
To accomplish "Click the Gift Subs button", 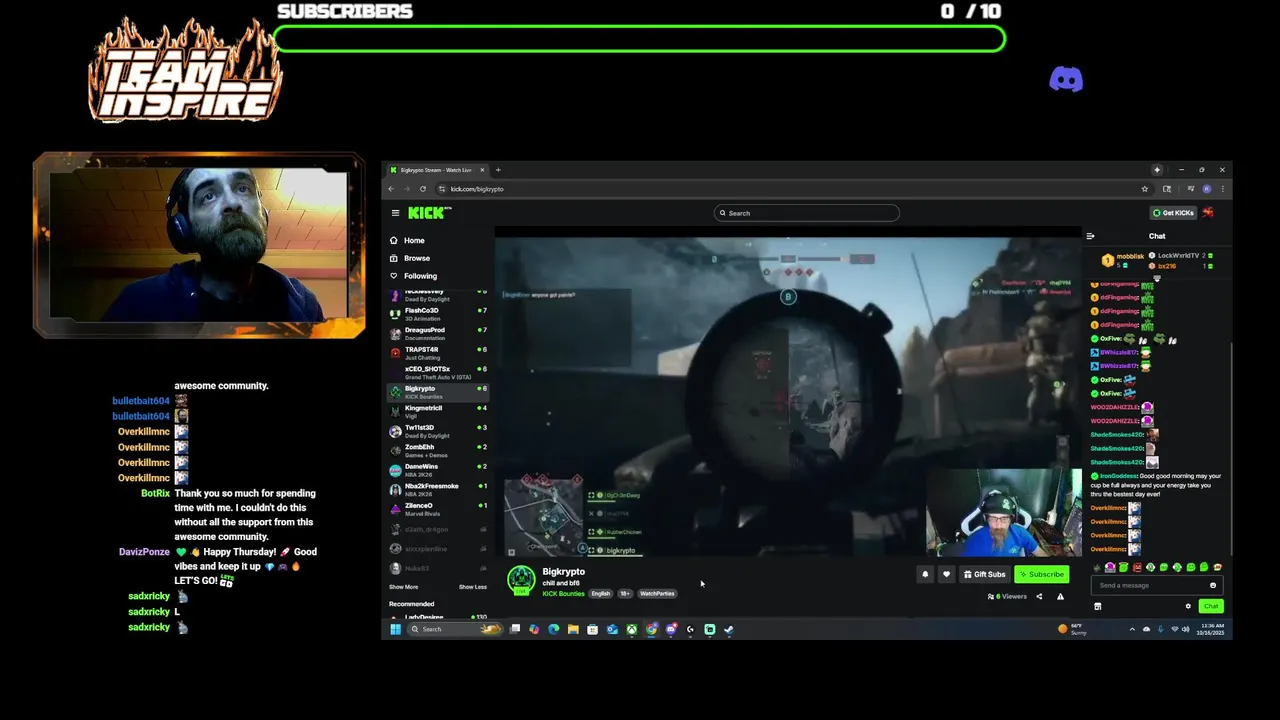I will 984,574.
